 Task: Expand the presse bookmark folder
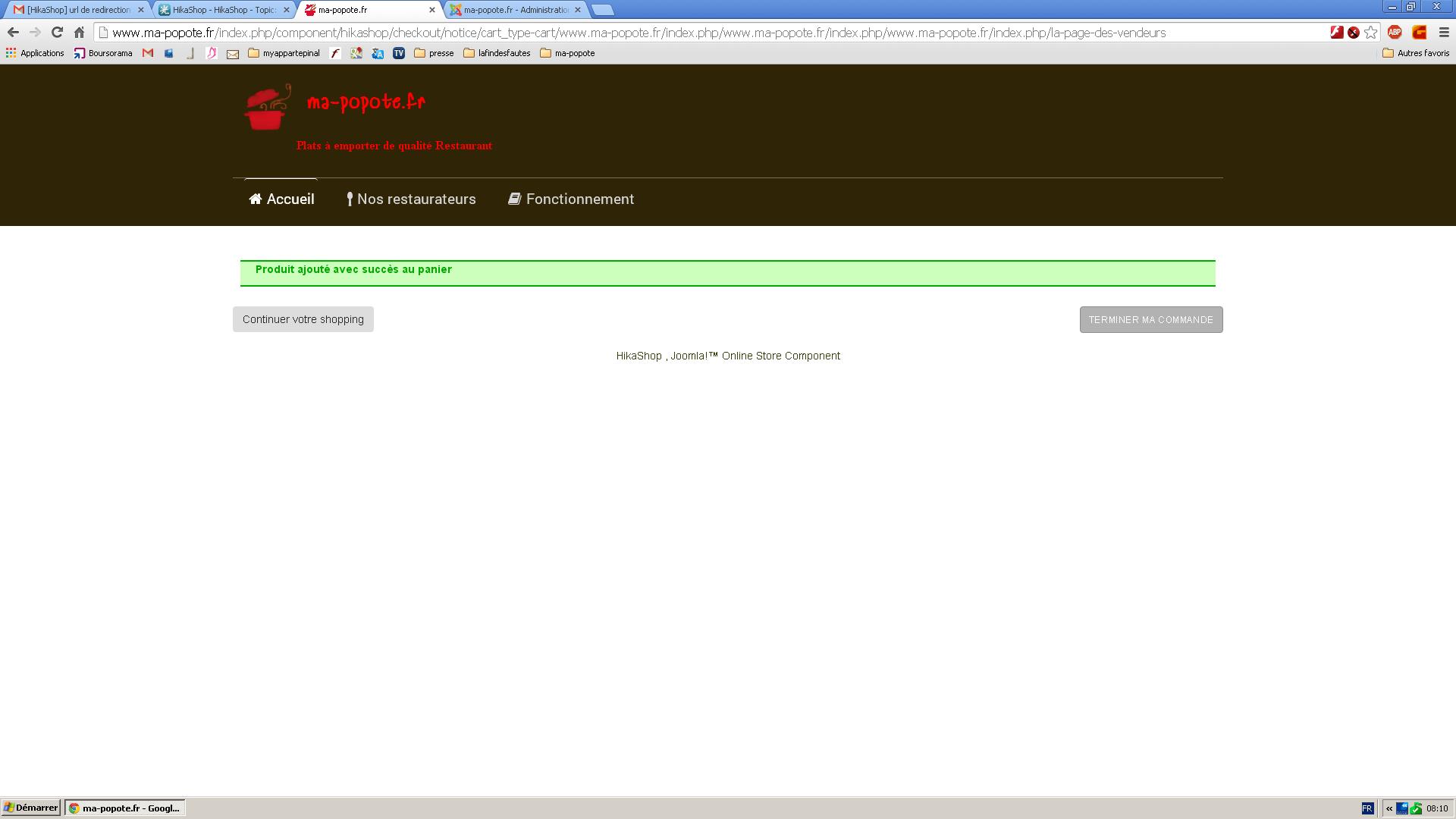(x=434, y=53)
